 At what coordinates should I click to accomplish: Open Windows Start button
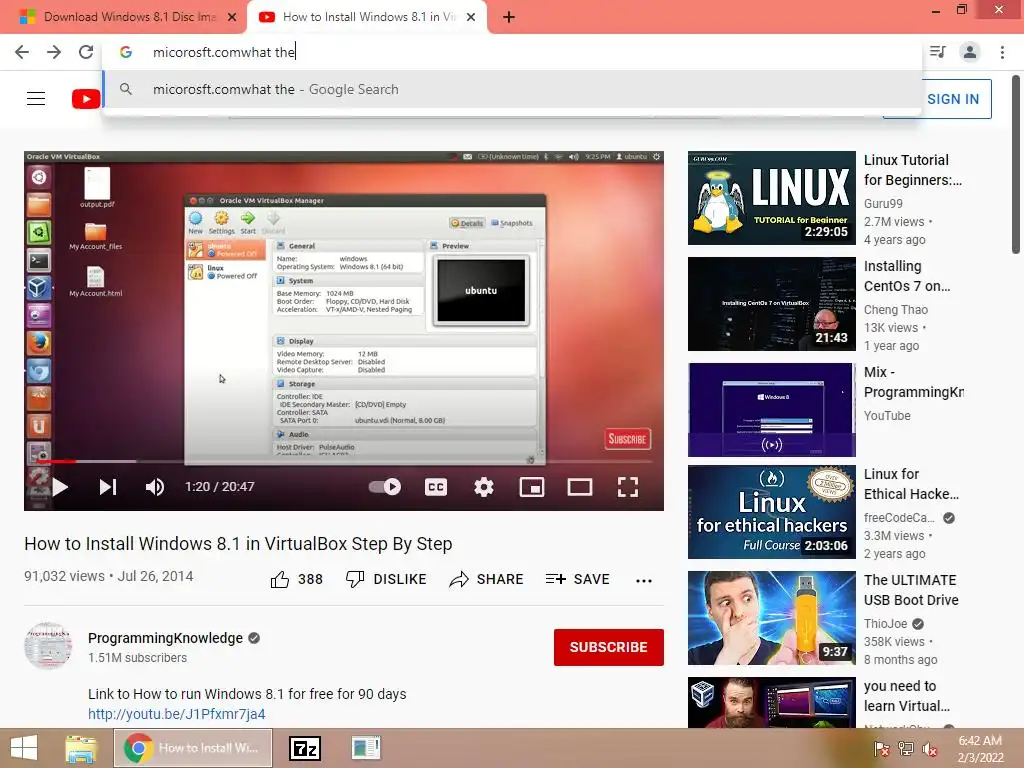24,748
